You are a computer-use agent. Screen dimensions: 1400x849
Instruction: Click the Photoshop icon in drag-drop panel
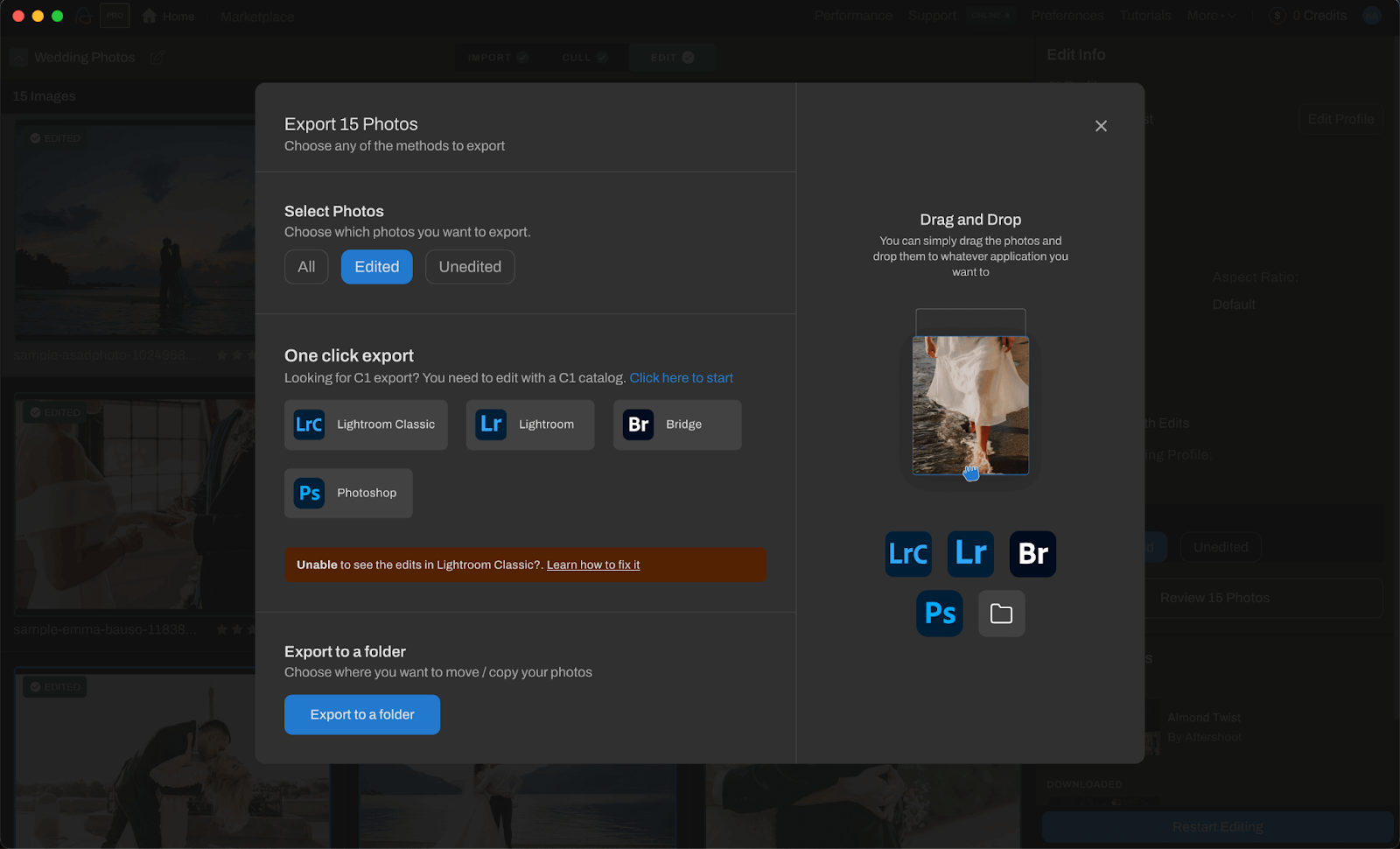click(x=940, y=614)
